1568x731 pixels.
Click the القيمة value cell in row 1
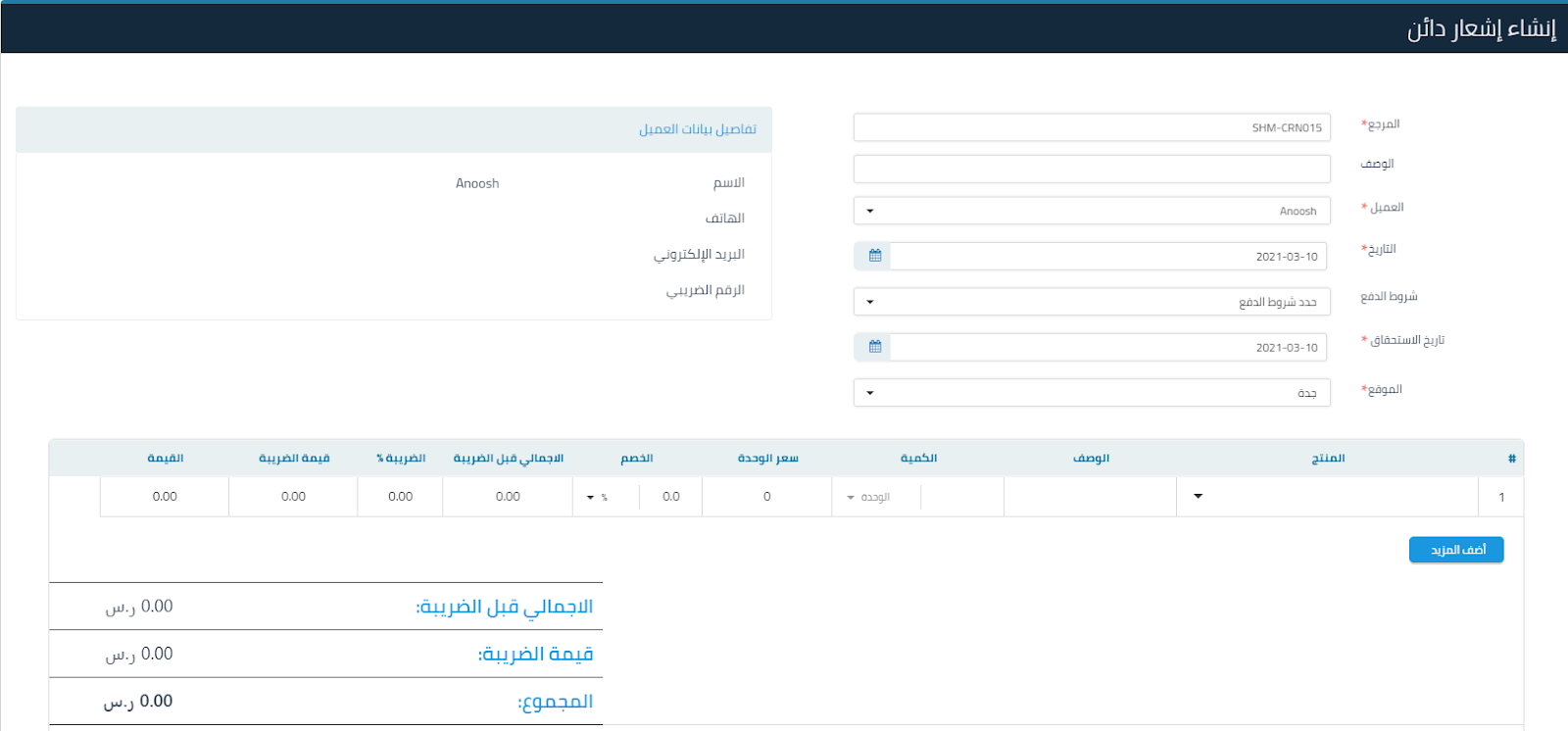pyautogui.click(x=165, y=497)
